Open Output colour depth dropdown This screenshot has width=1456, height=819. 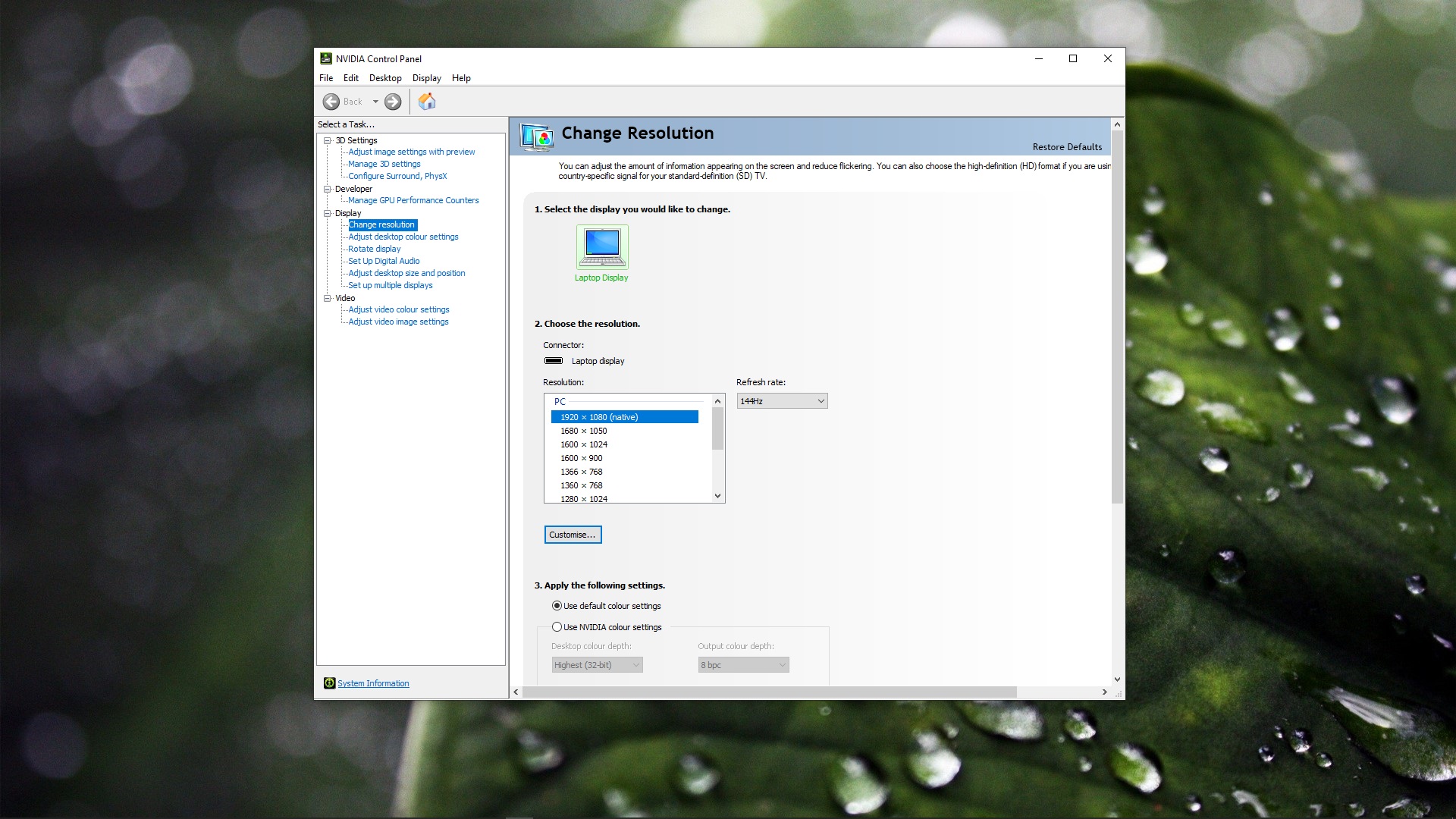point(744,665)
